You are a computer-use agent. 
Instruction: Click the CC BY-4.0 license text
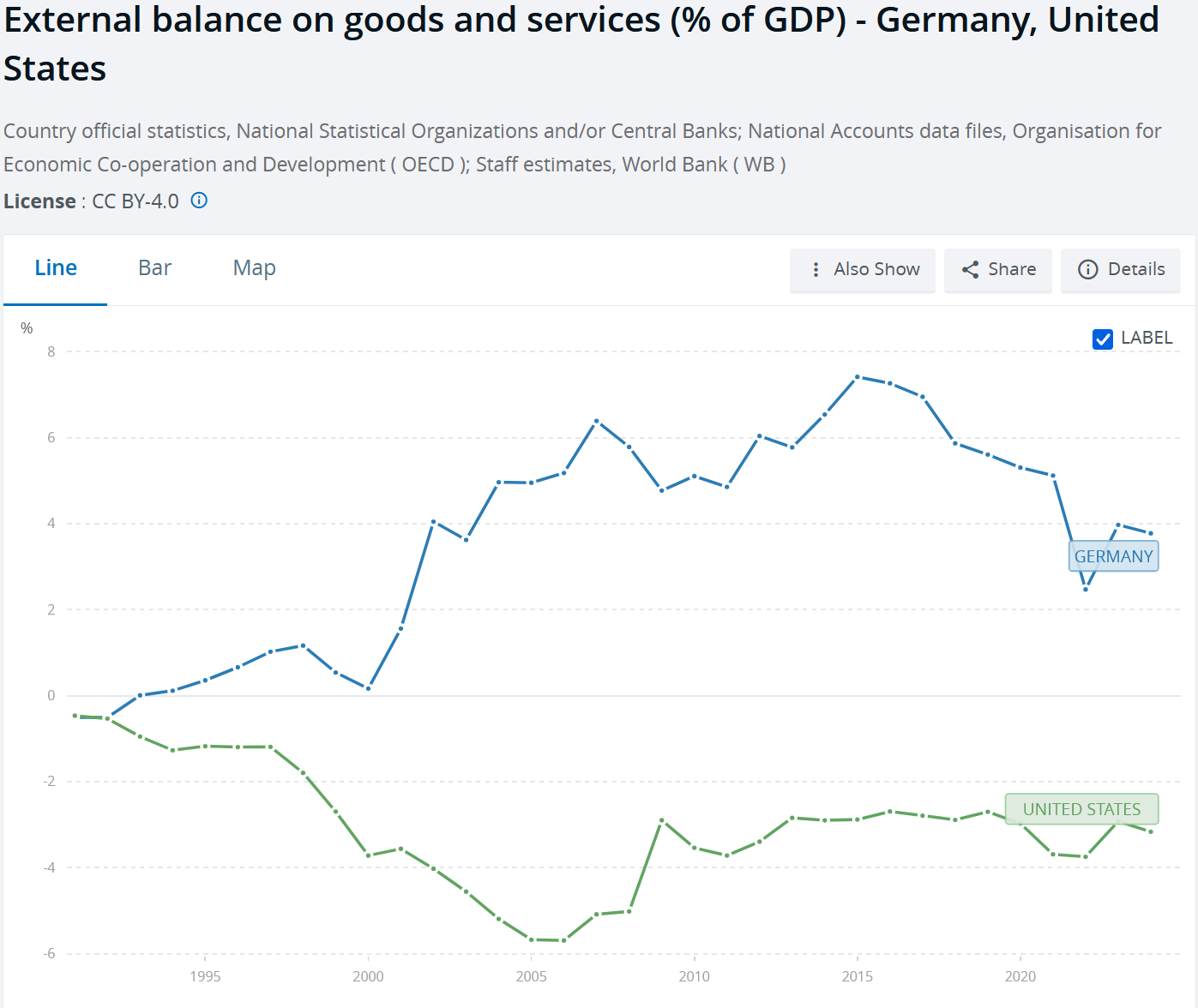(x=135, y=201)
